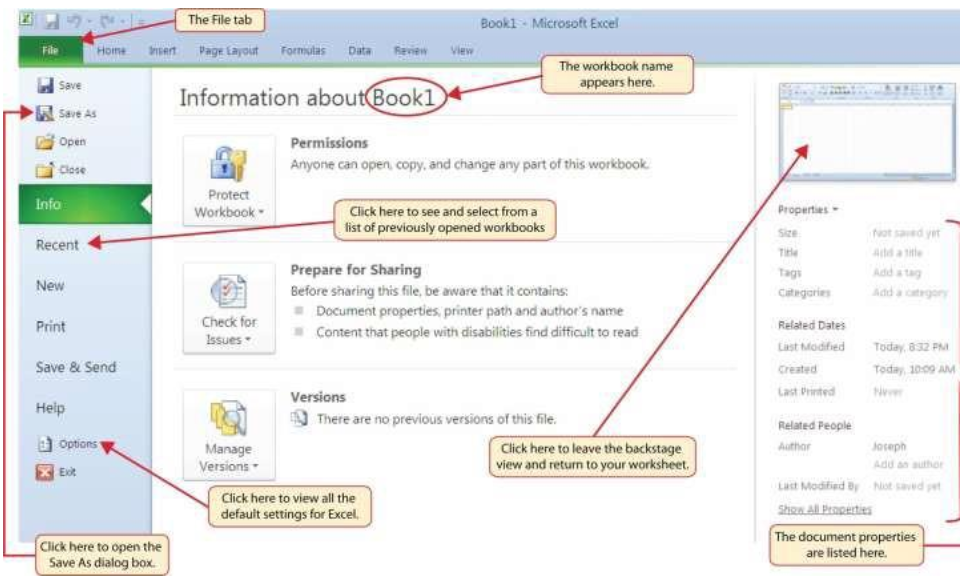972x577 pixels.
Task: Click the Last Printed value 'Never'
Action: (888, 392)
